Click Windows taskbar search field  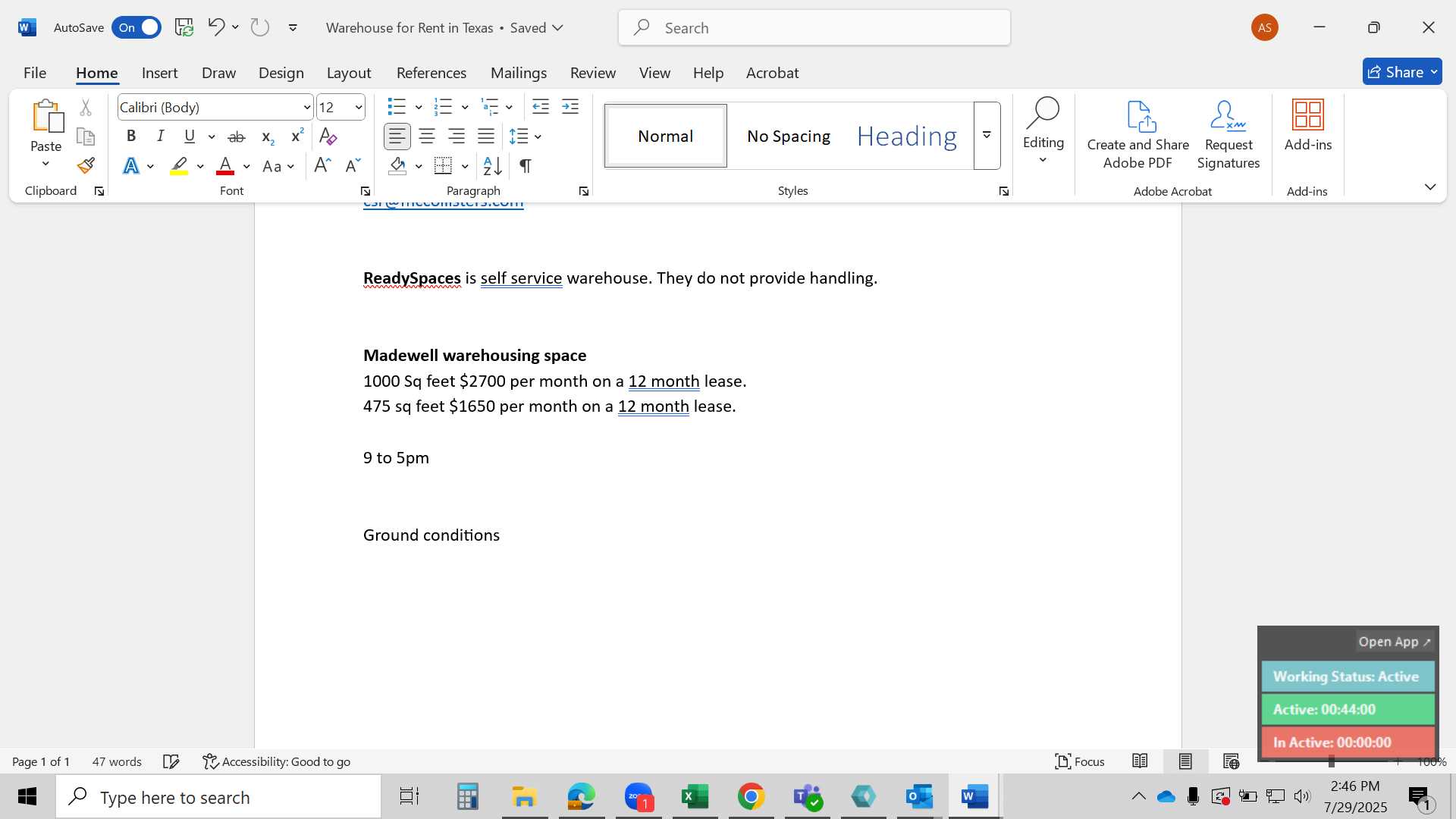coord(218,797)
